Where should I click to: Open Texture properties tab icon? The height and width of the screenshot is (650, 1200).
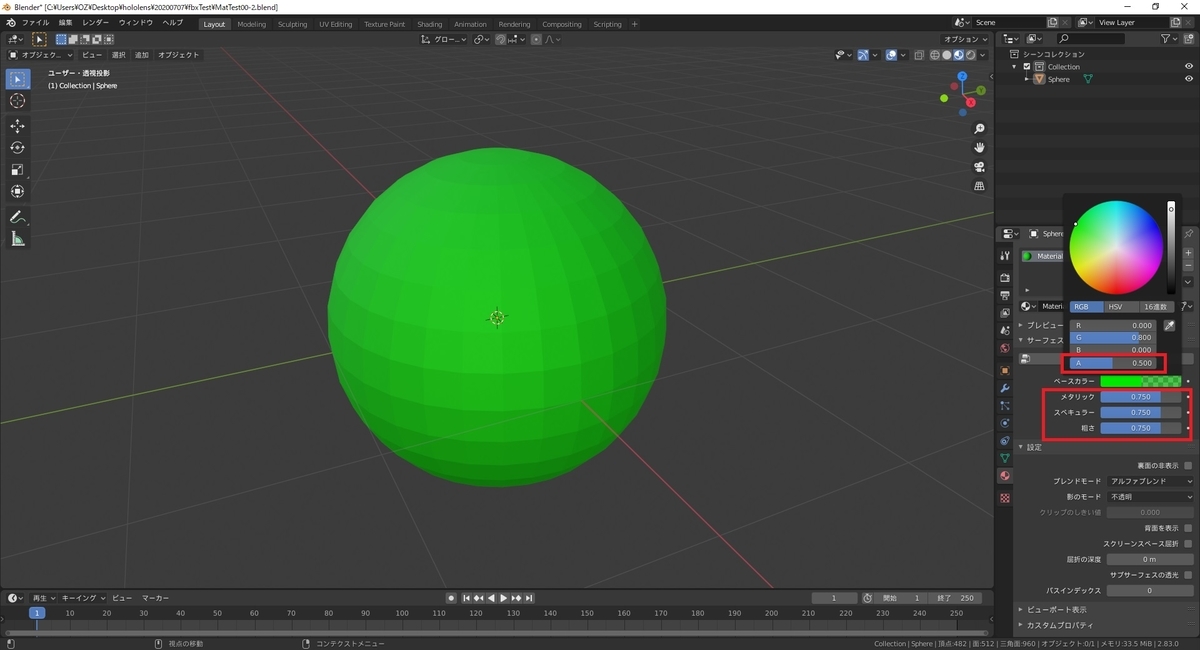click(1005, 497)
